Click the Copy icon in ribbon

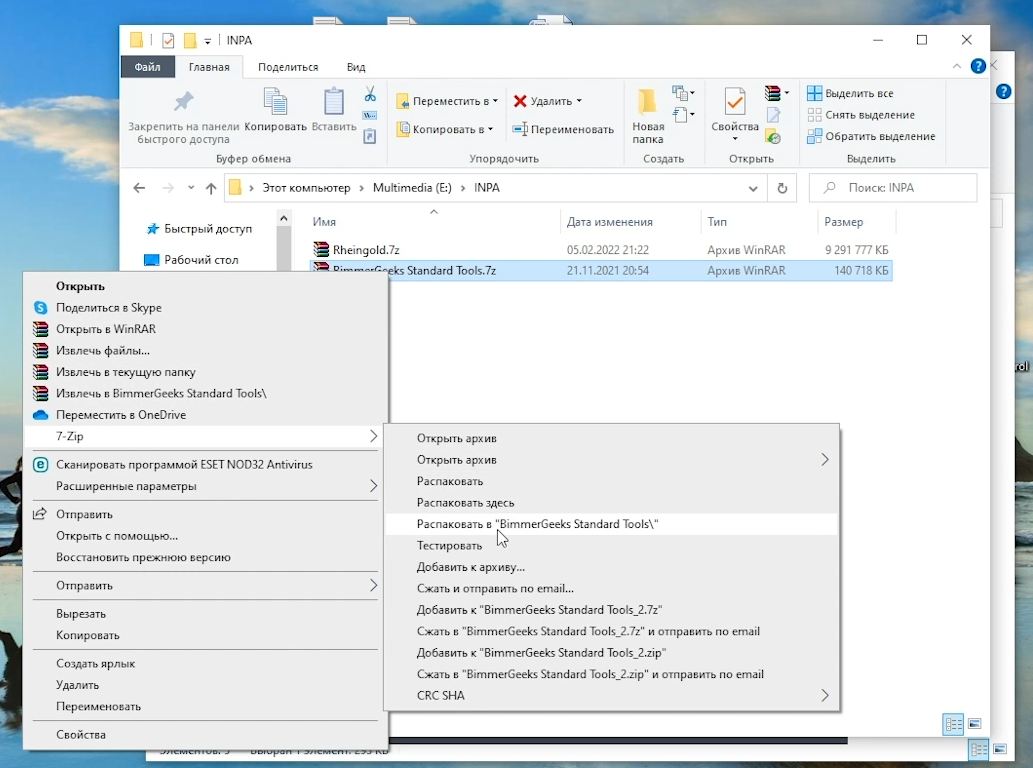click(275, 103)
